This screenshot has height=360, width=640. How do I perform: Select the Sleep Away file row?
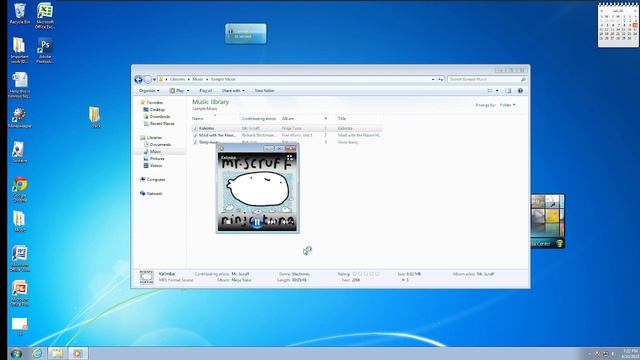coord(287,142)
